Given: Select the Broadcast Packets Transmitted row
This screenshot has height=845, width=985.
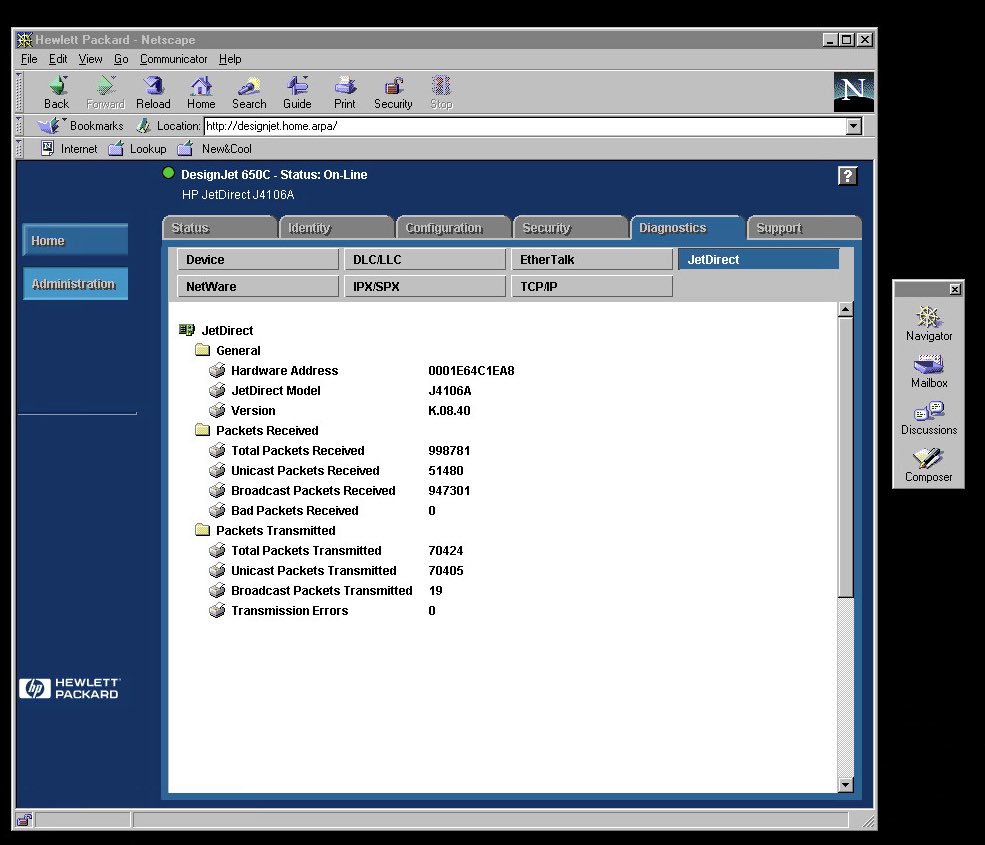Looking at the screenshot, I should click(326, 590).
